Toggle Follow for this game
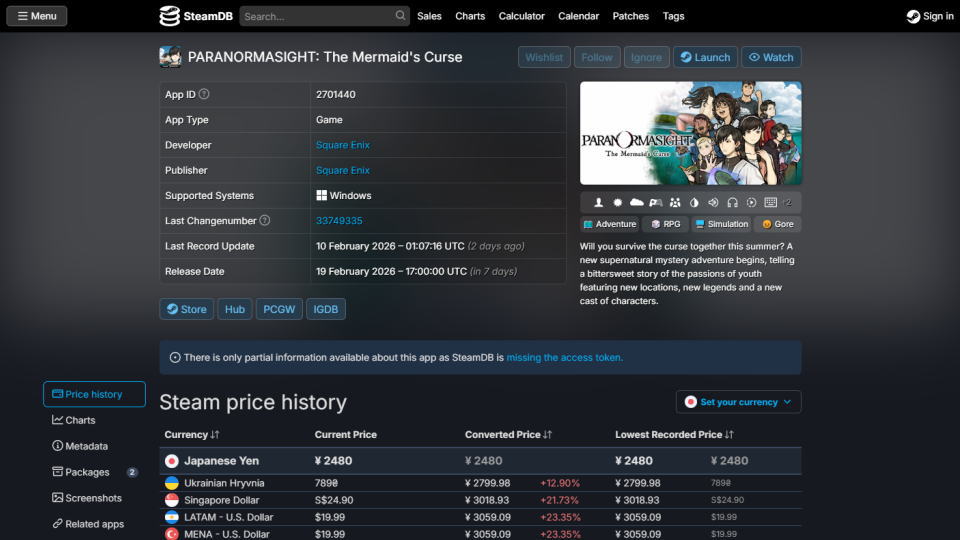Screen dimensions: 960x540 (x=597, y=57)
